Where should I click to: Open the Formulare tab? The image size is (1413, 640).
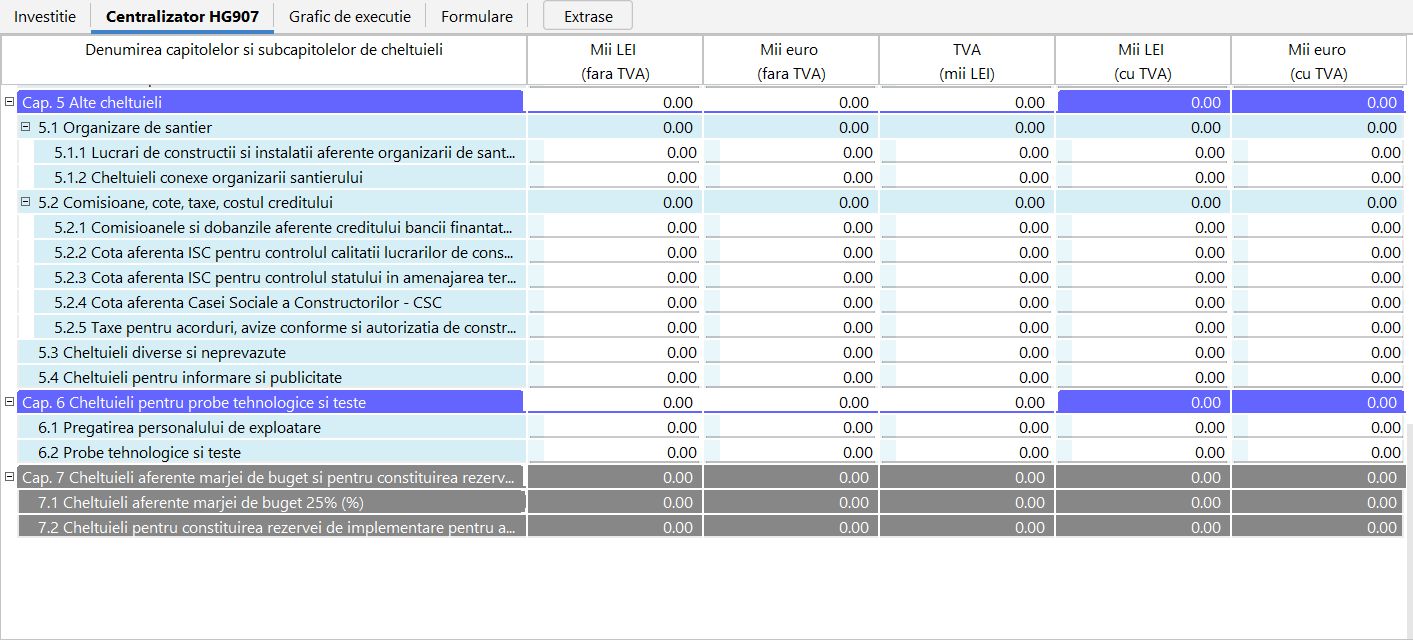tap(477, 17)
